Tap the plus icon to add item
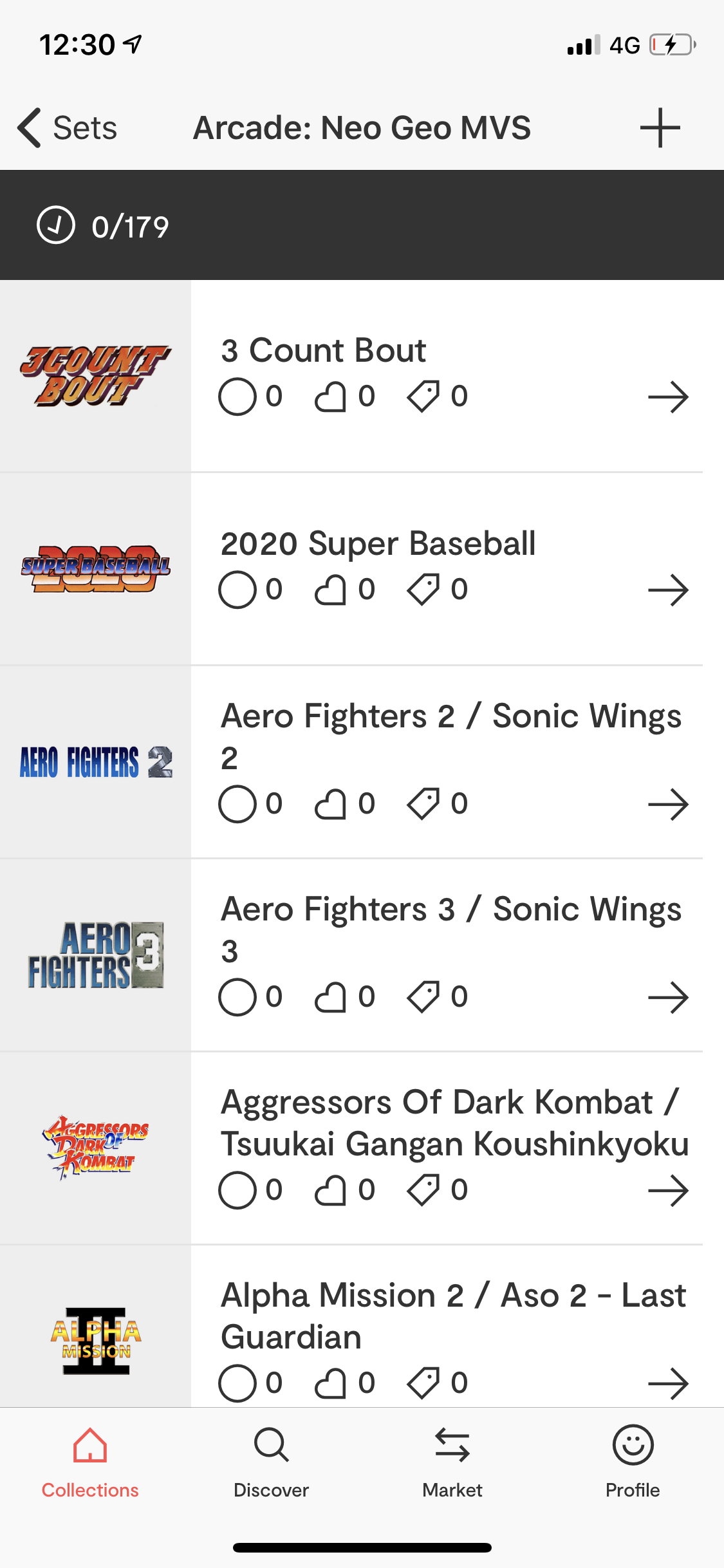The image size is (724, 1568). coord(660,127)
